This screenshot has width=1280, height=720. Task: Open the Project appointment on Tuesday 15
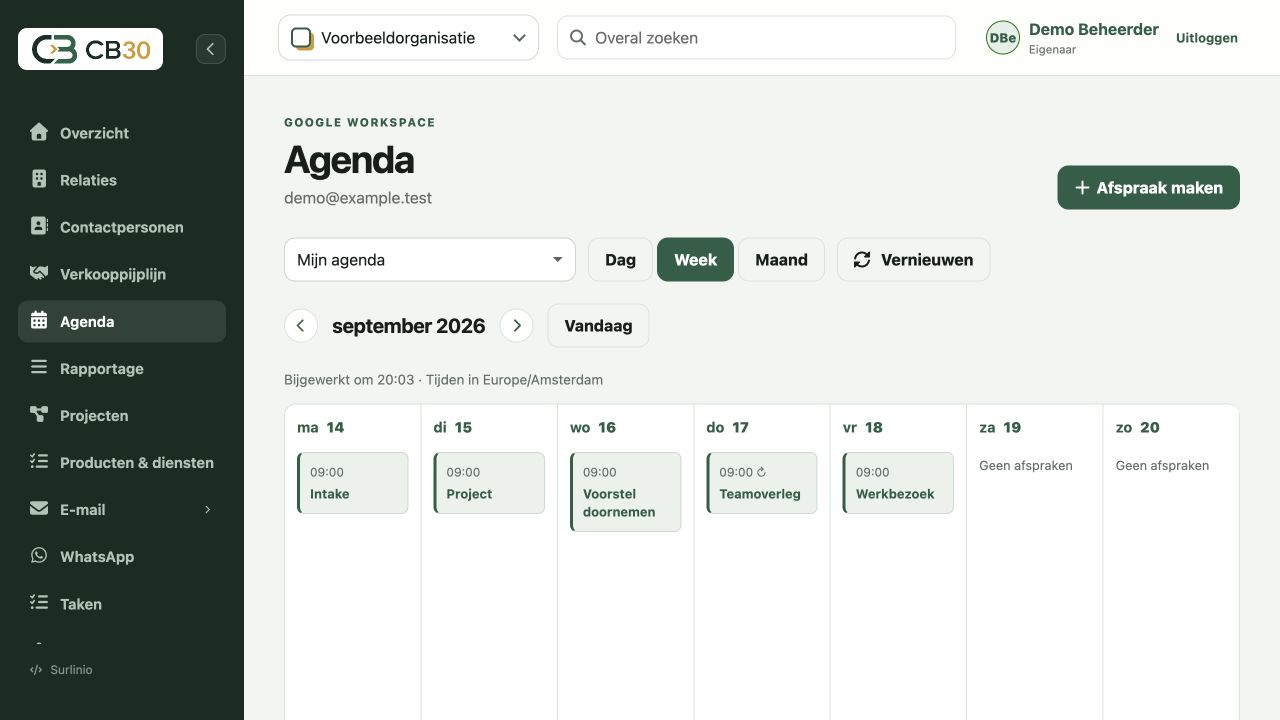click(x=489, y=483)
